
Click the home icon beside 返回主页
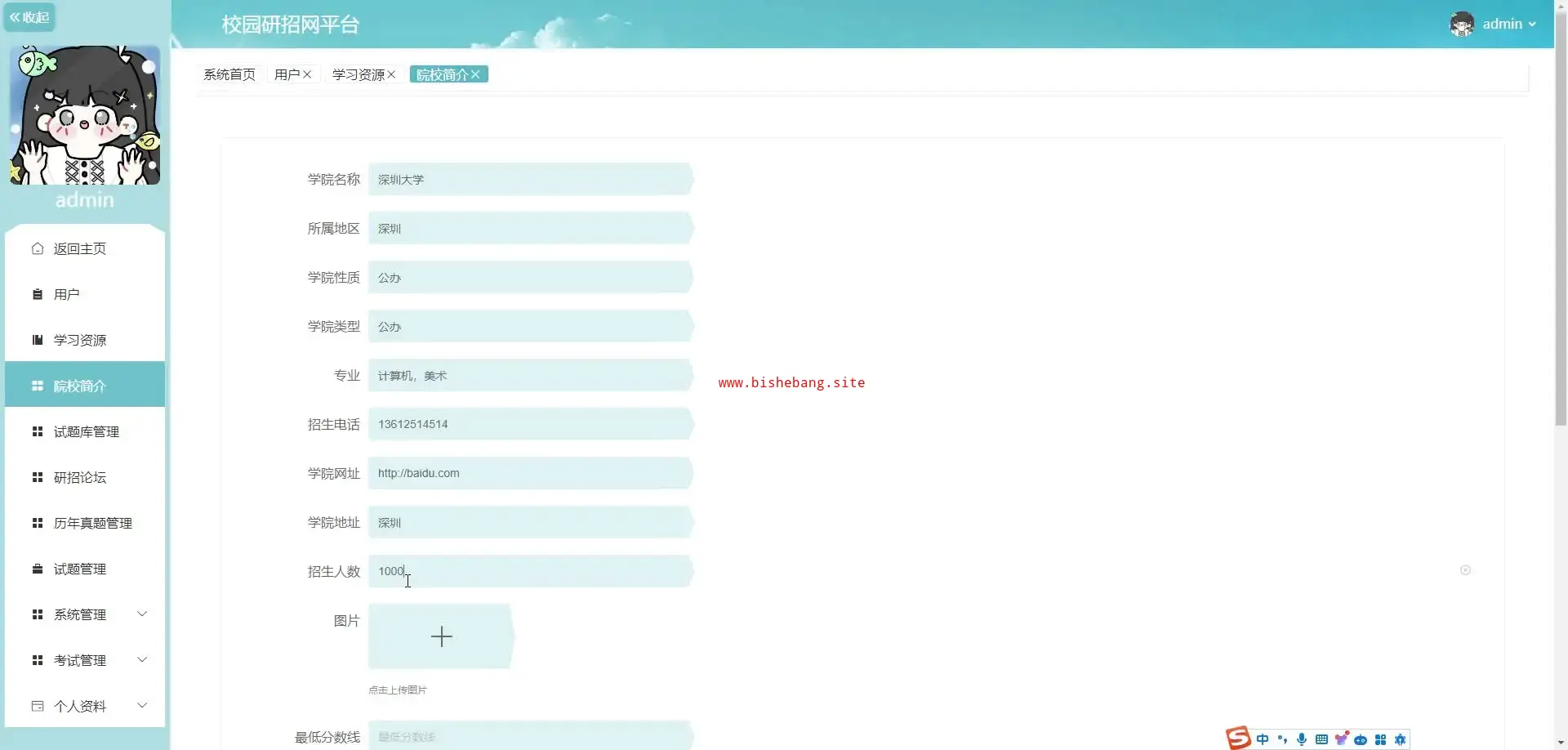(x=38, y=248)
